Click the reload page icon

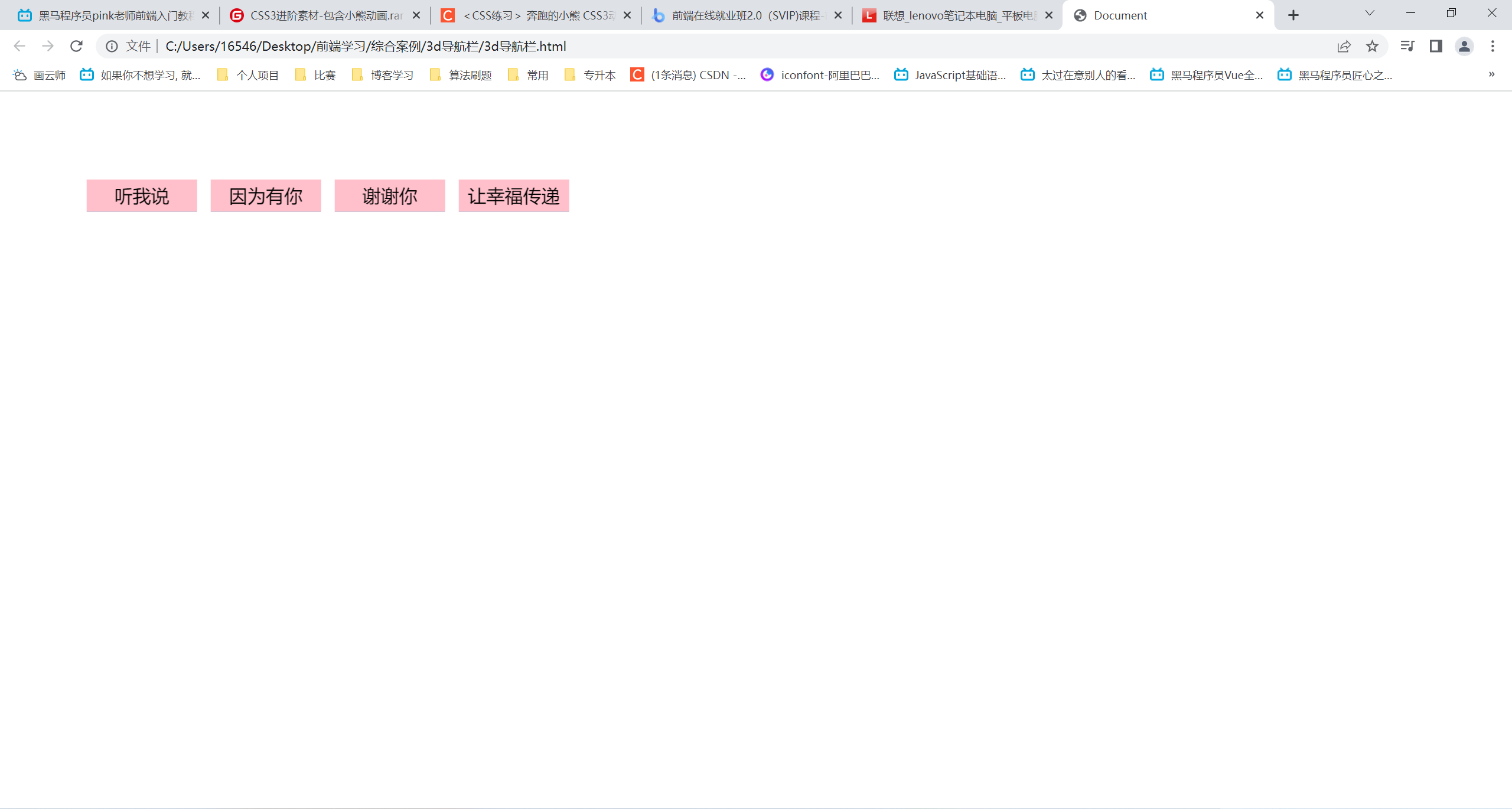click(76, 46)
